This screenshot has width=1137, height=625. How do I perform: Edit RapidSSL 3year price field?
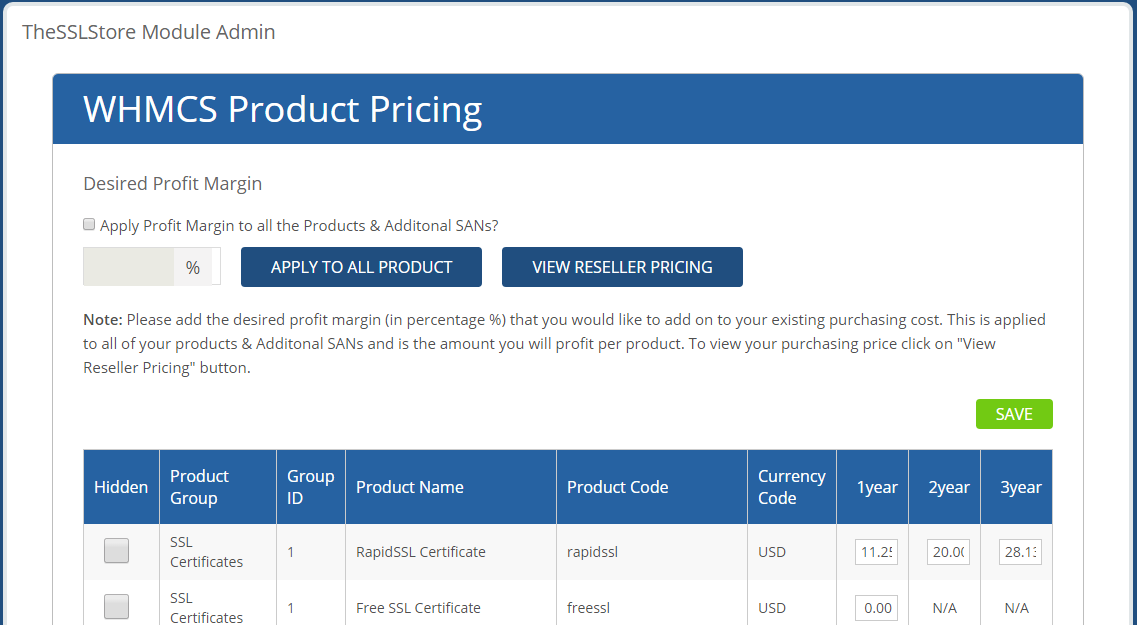point(1020,552)
